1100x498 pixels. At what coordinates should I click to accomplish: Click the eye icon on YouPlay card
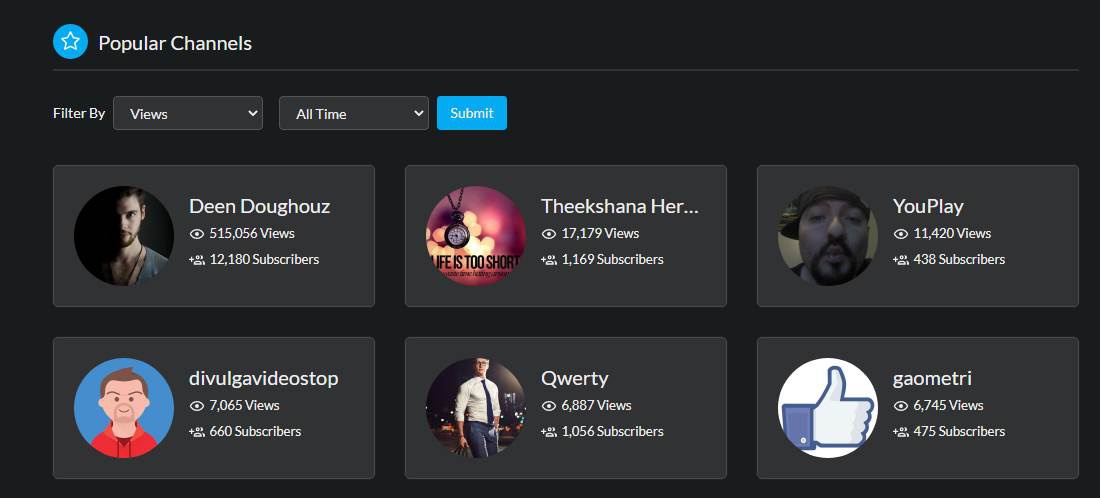(x=900, y=234)
